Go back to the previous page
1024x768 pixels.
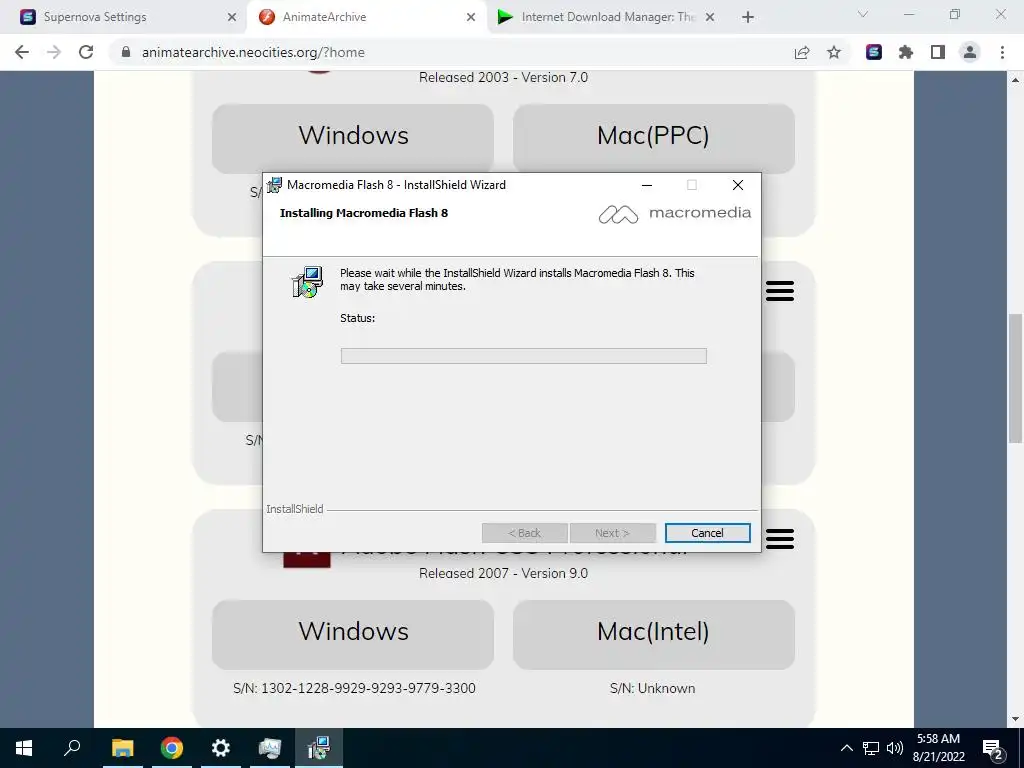coord(22,52)
